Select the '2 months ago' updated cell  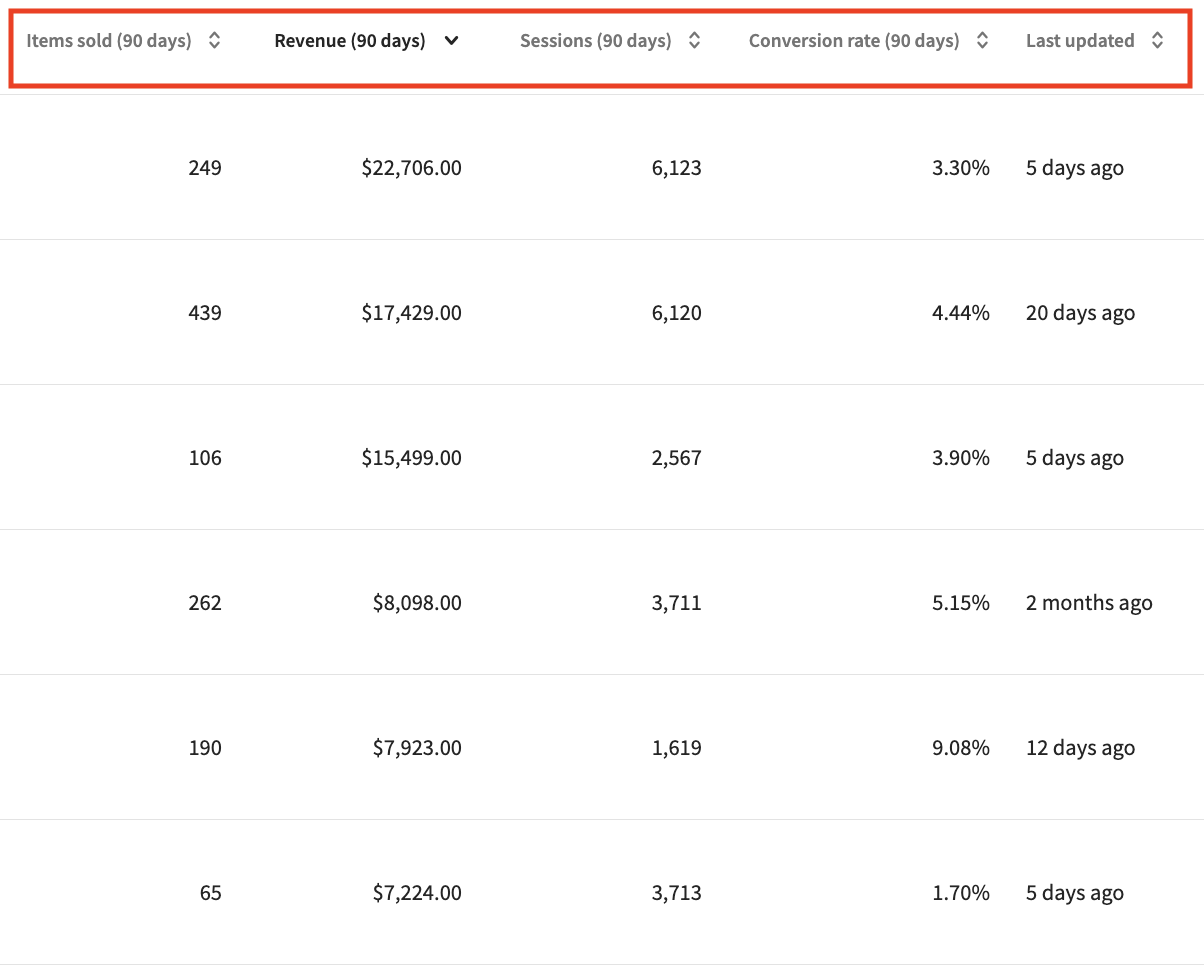tap(1089, 603)
